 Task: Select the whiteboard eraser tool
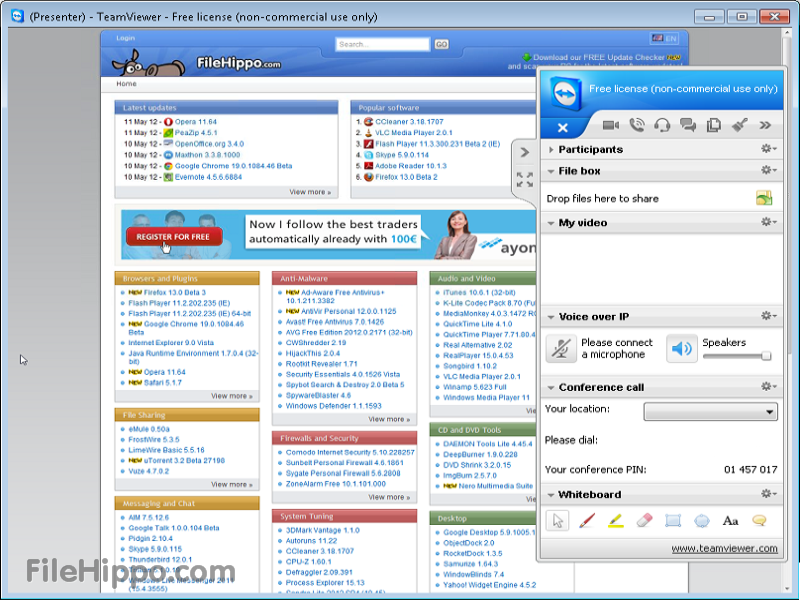click(644, 521)
